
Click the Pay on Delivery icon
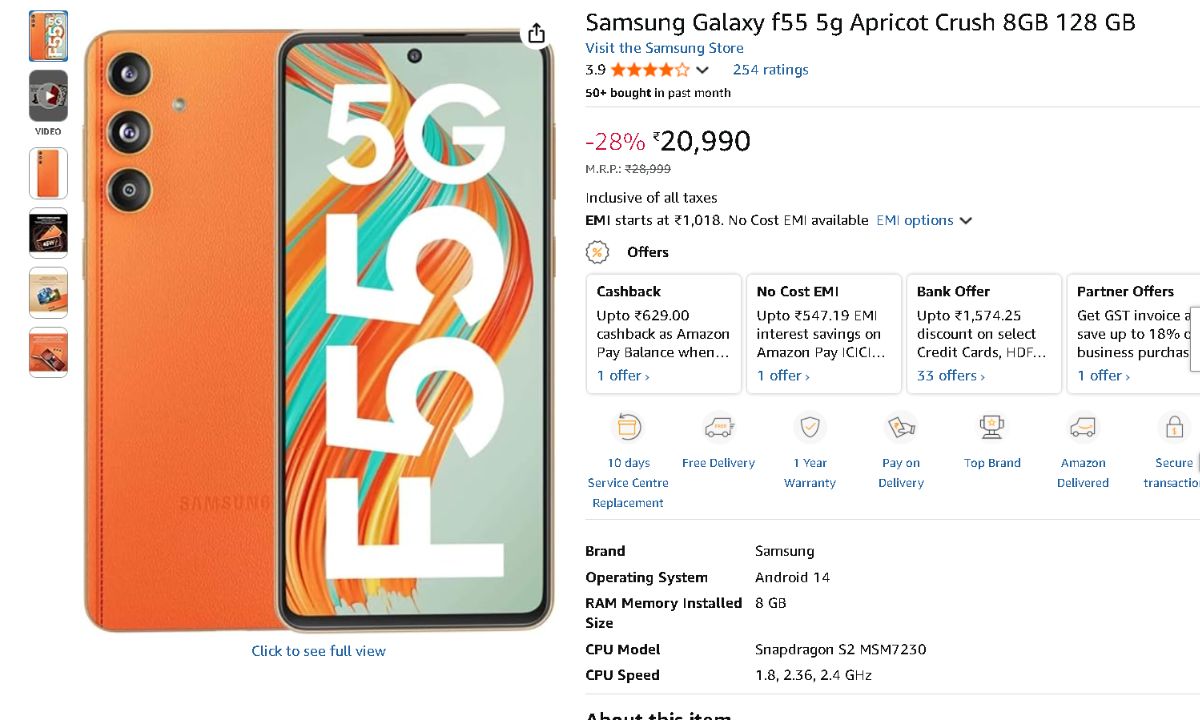click(x=900, y=427)
